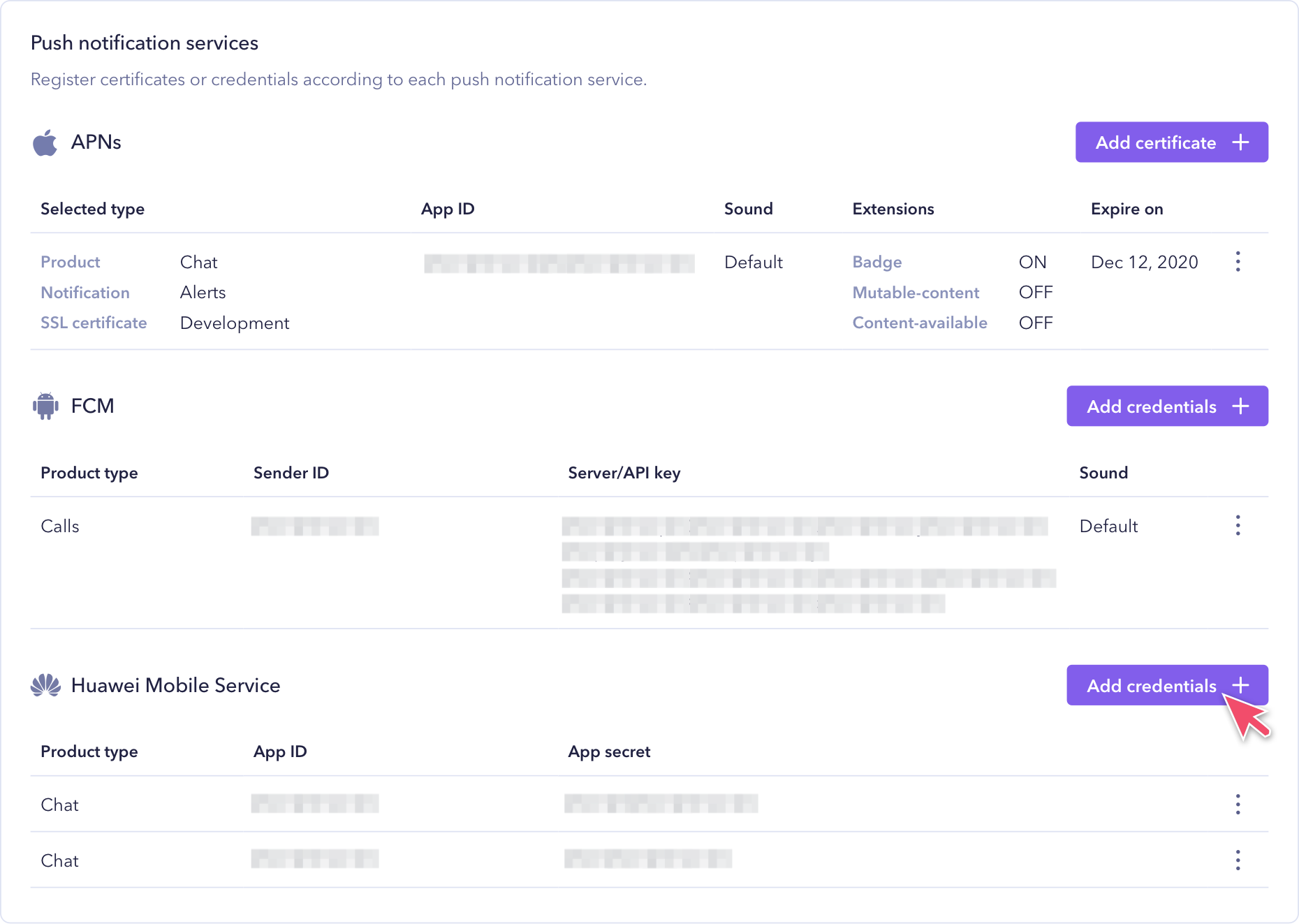The image size is (1299, 924).
Task: Click the 'FCM' section title
Action: click(x=92, y=406)
